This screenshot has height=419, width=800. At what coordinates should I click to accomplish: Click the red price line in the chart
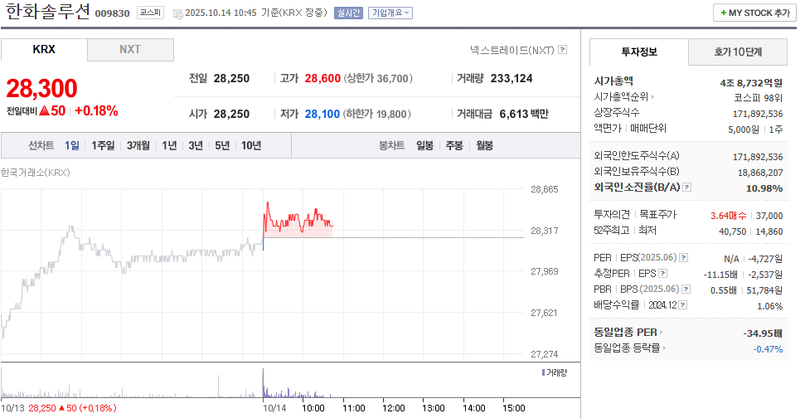[297, 217]
